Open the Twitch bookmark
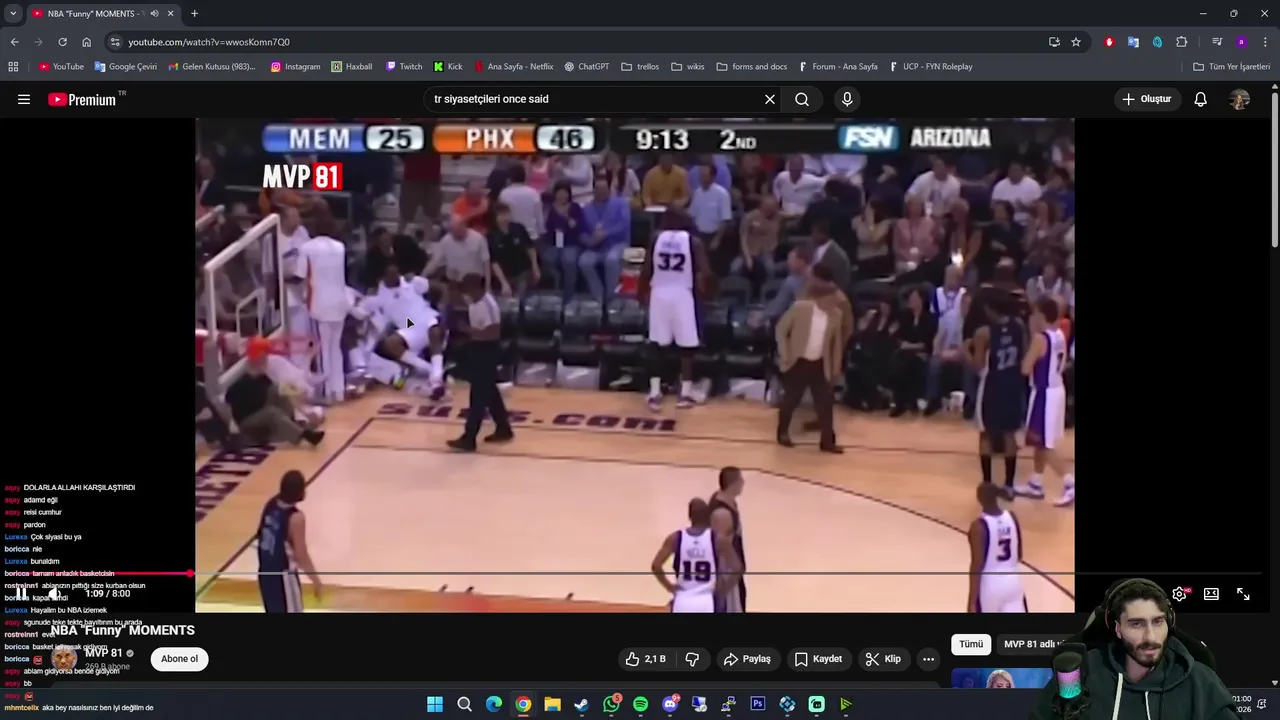1280x720 pixels. 404,67
